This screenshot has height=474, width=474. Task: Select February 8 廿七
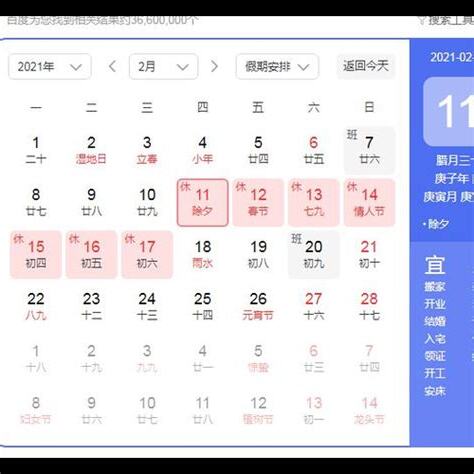(36, 202)
